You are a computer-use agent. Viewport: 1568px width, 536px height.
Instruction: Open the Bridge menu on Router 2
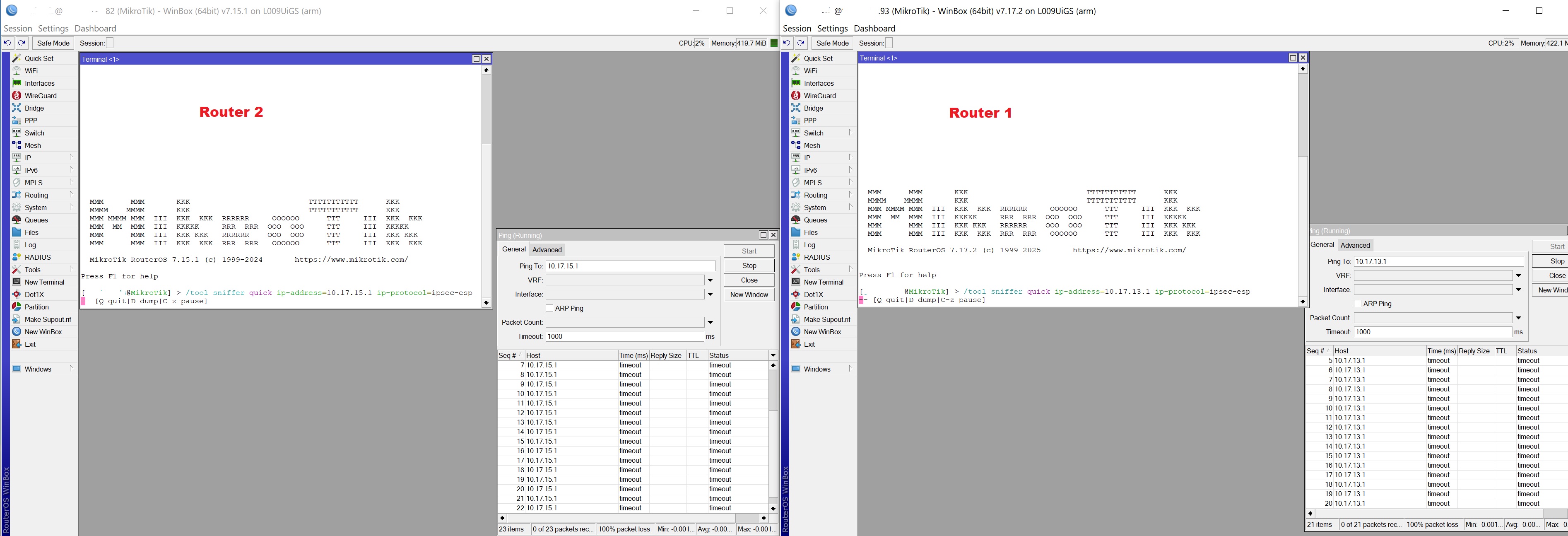coord(33,108)
